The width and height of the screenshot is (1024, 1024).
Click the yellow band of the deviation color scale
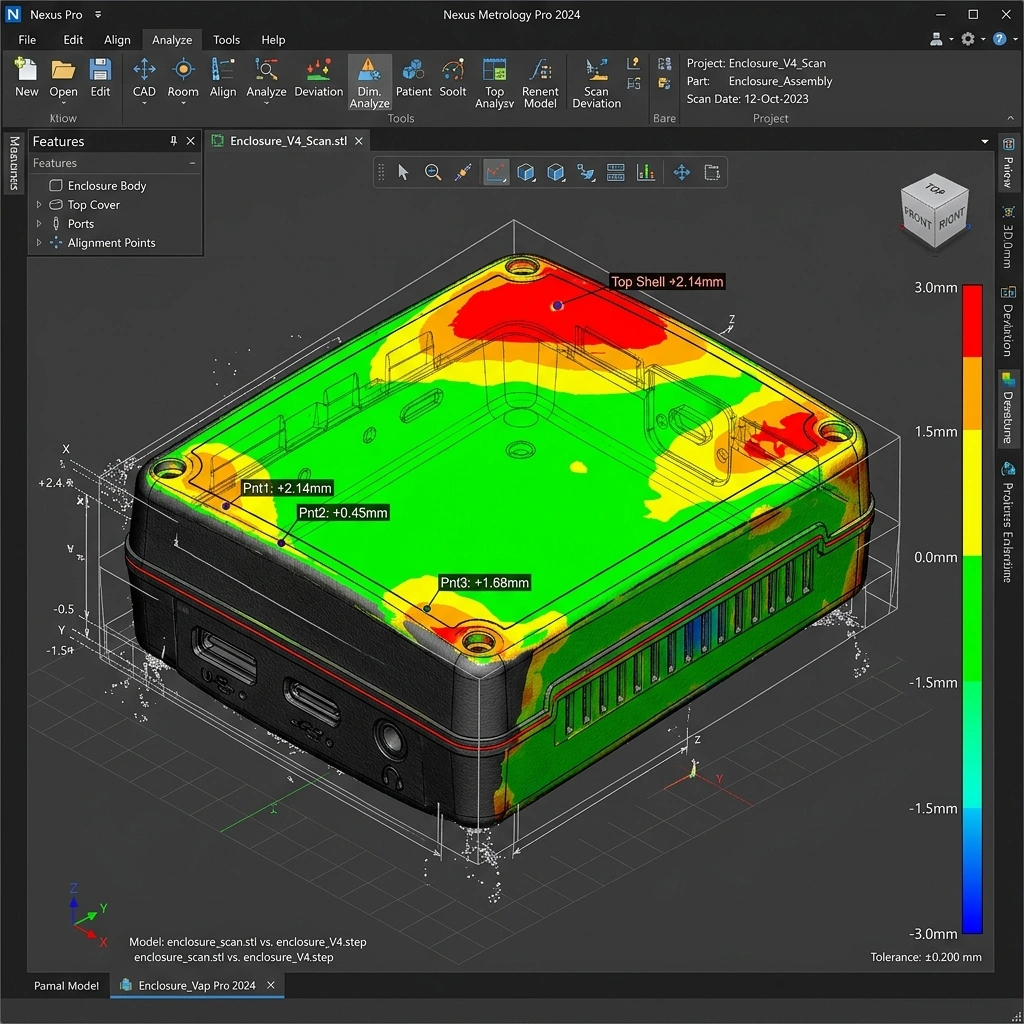coord(972,492)
